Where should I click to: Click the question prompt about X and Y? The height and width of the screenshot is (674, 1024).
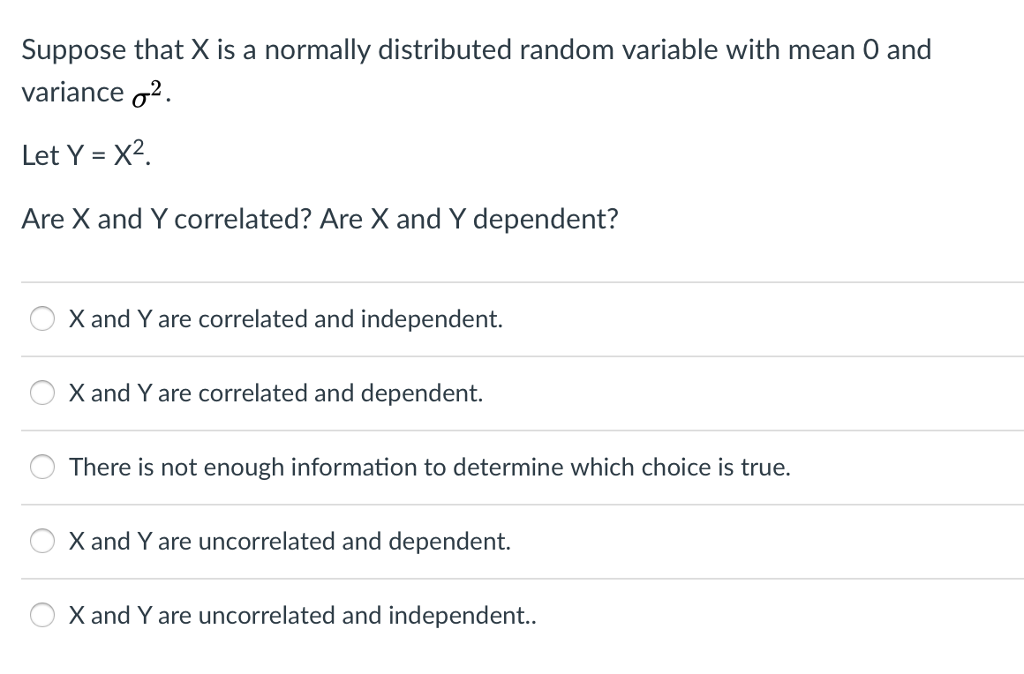pos(320,218)
